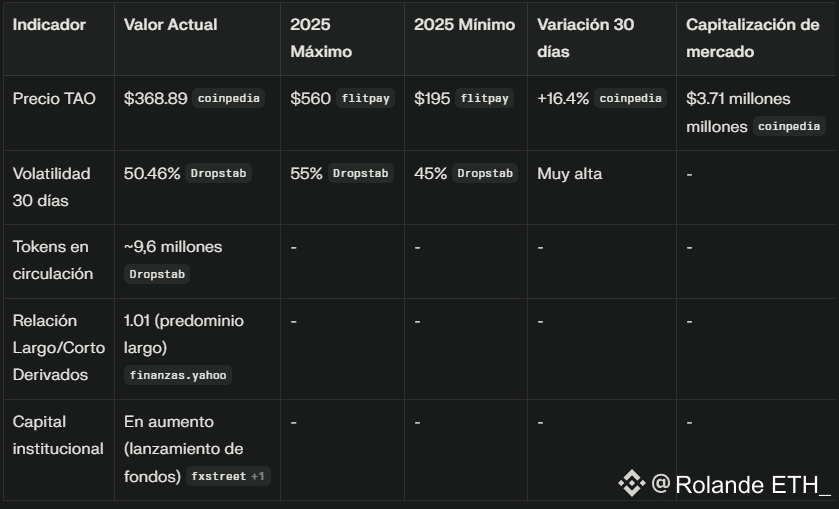Click Dropstab chip under ~9,6 millones
This screenshot has width=839, height=509.
pyautogui.click(x=158, y=274)
